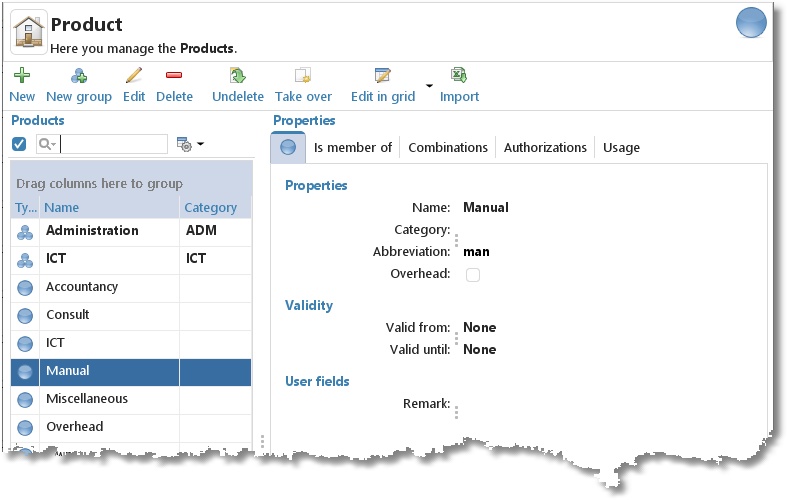Open the dropdown arrow next to Edit in grid

tap(429, 86)
